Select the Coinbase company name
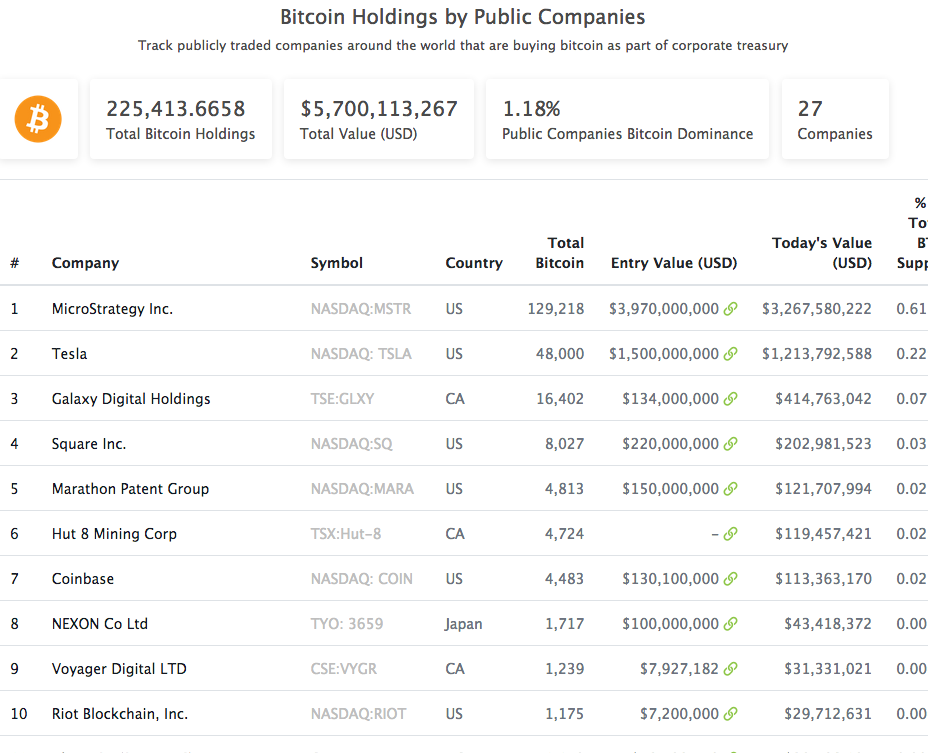The width and height of the screenshot is (940, 753). pyautogui.click(x=83, y=579)
